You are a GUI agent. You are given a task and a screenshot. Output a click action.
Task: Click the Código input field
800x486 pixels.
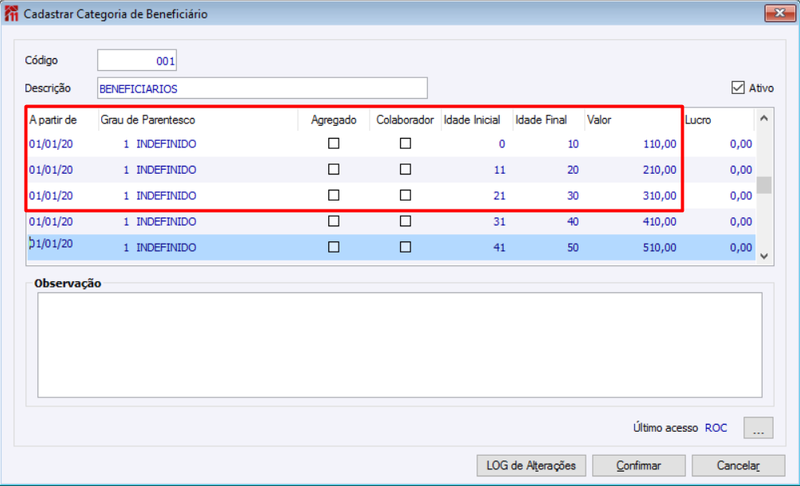[137, 61]
